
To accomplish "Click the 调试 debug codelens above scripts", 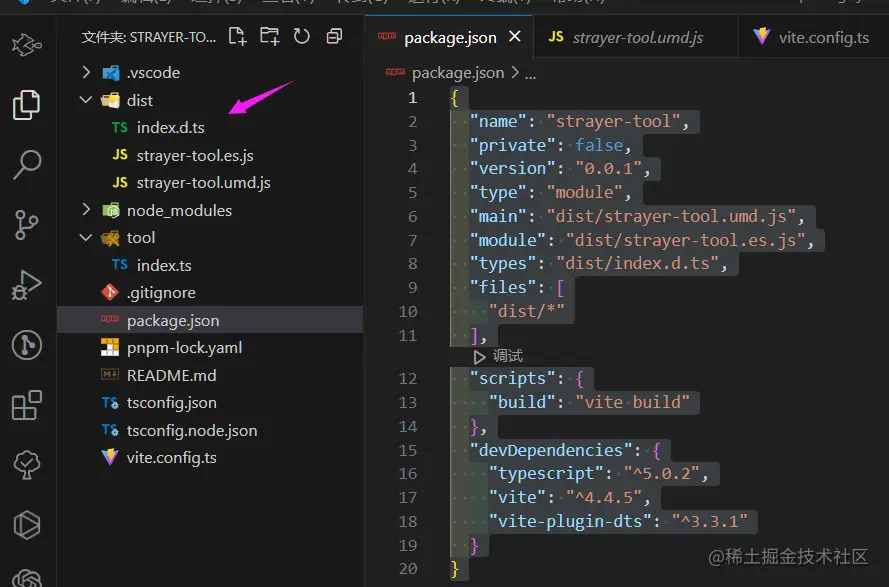I will coord(498,356).
